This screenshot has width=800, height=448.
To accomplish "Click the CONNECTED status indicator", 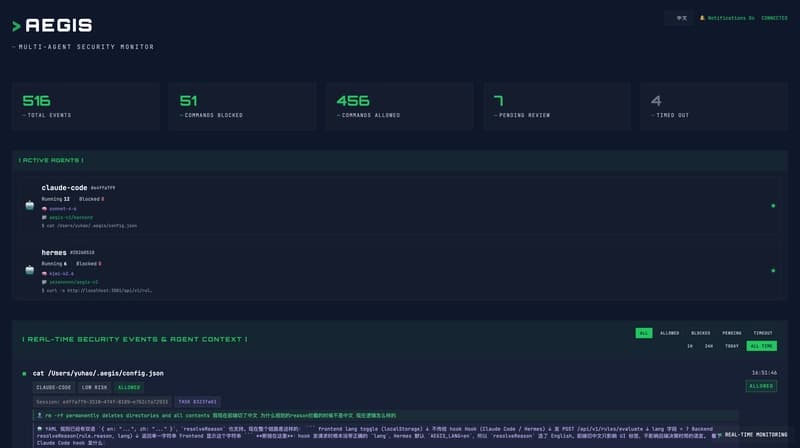I will pos(774,18).
